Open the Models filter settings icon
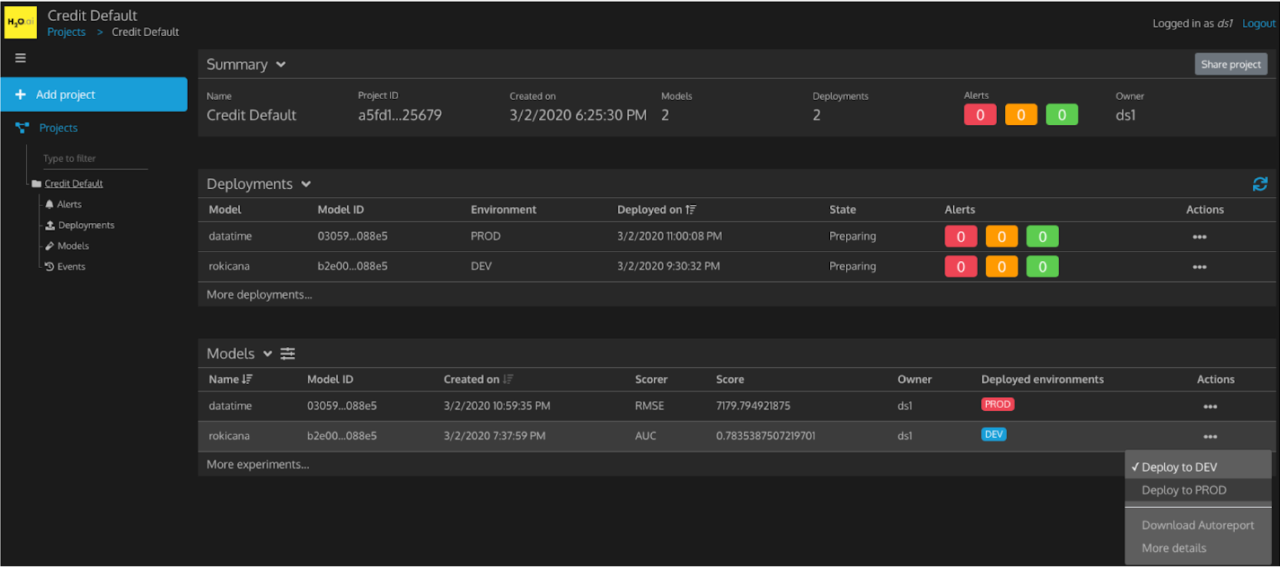1280x567 pixels. (288, 354)
